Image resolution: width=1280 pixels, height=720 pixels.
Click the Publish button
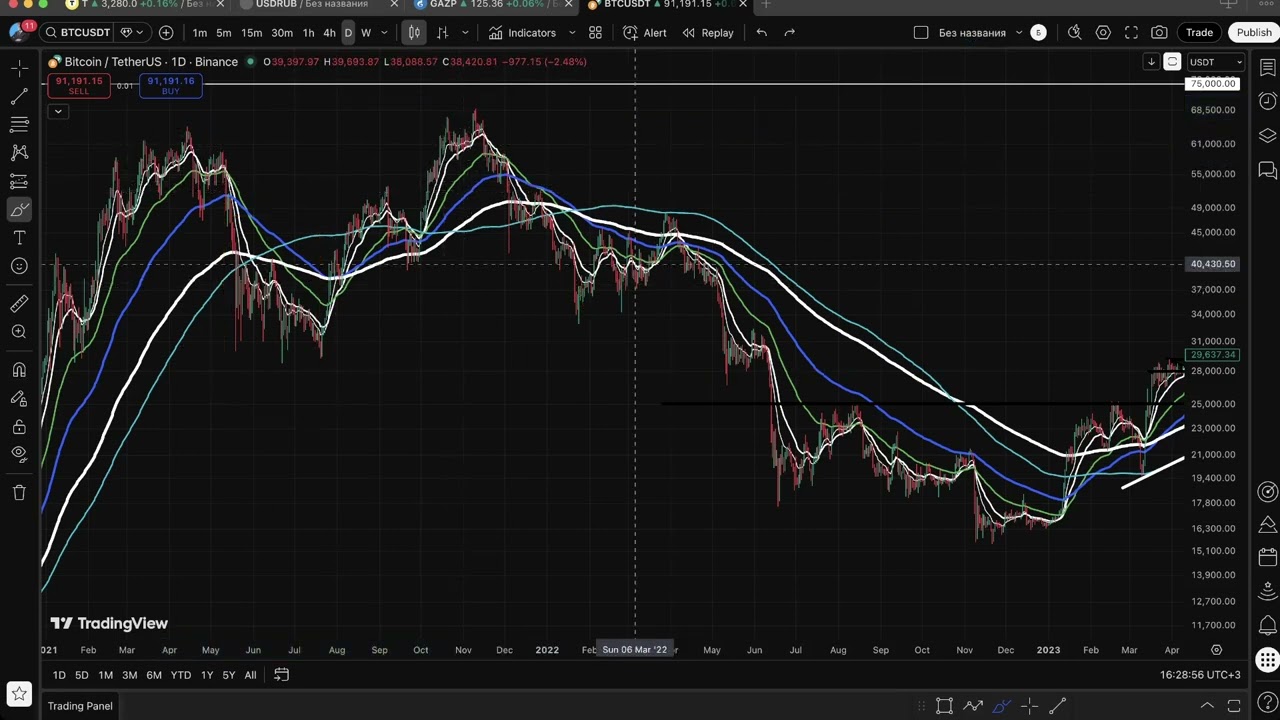(x=1254, y=33)
